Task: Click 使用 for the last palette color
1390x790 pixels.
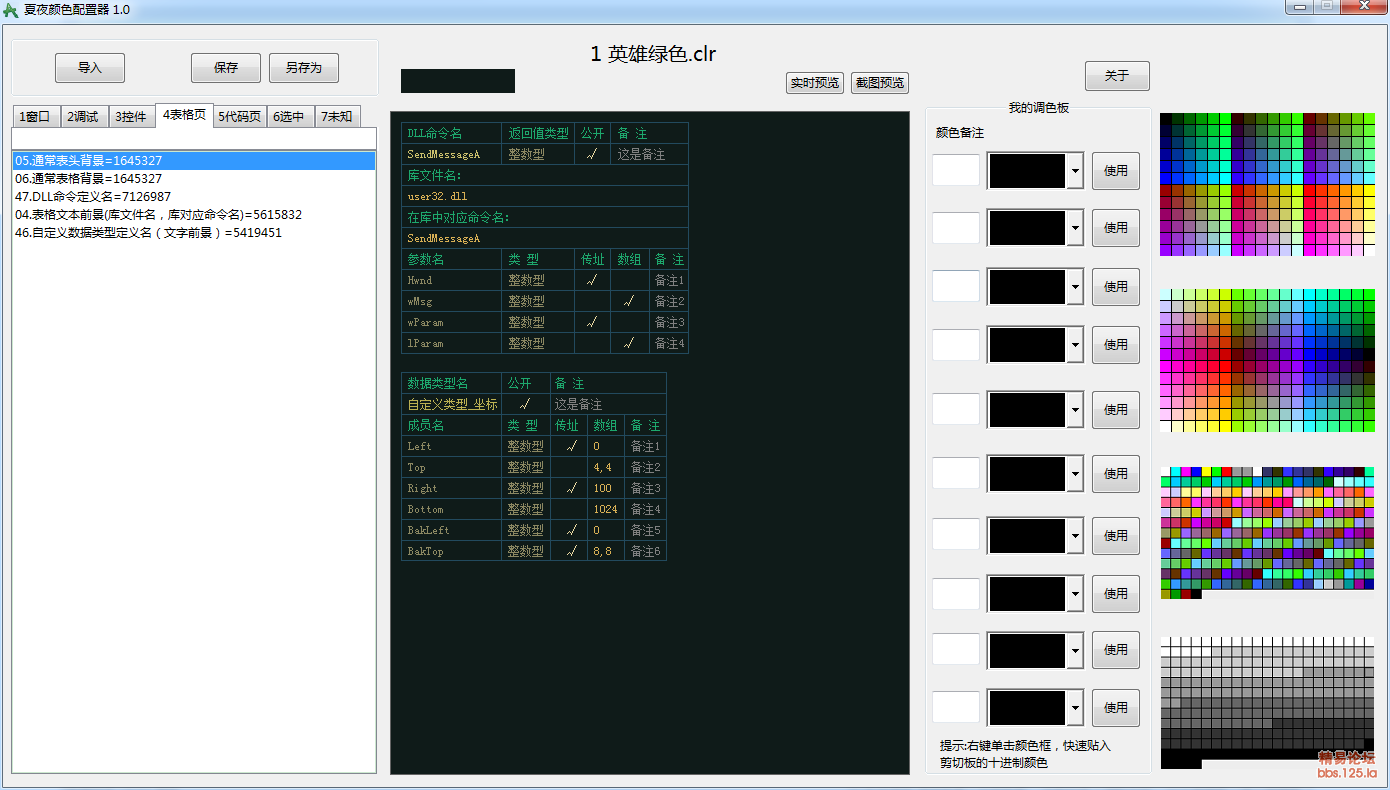Action: pos(1116,708)
